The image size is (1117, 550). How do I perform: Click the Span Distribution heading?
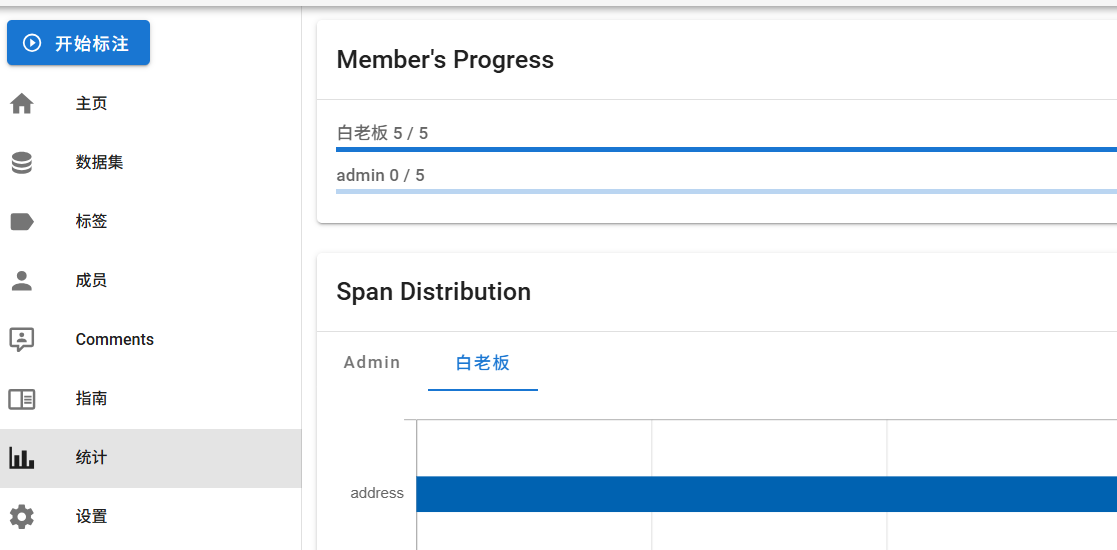(434, 291)
